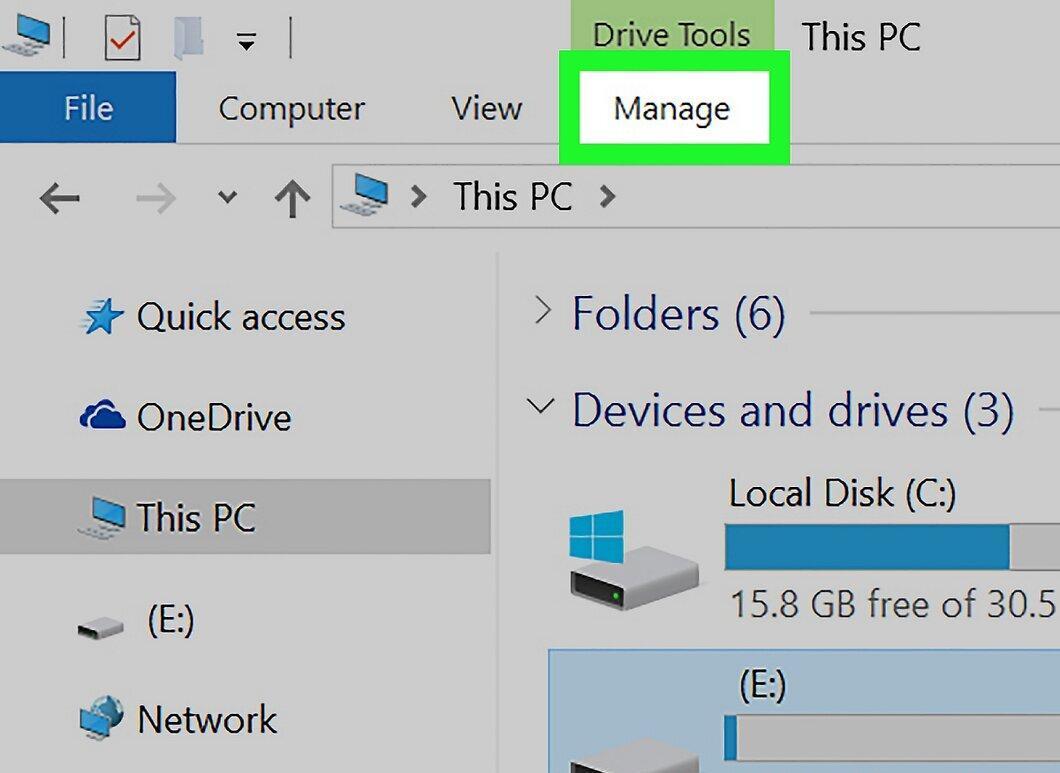Click the New folder icon in title bar

pos(189,39)
